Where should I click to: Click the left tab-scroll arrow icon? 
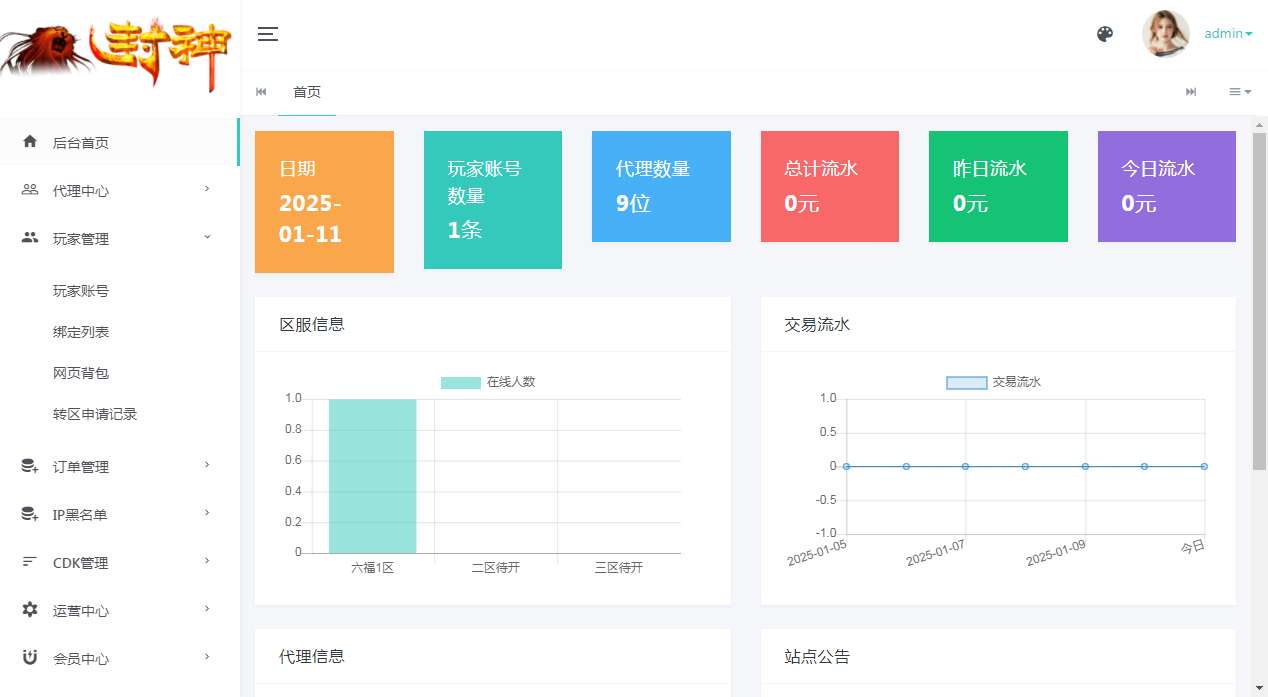coord(261,91)
